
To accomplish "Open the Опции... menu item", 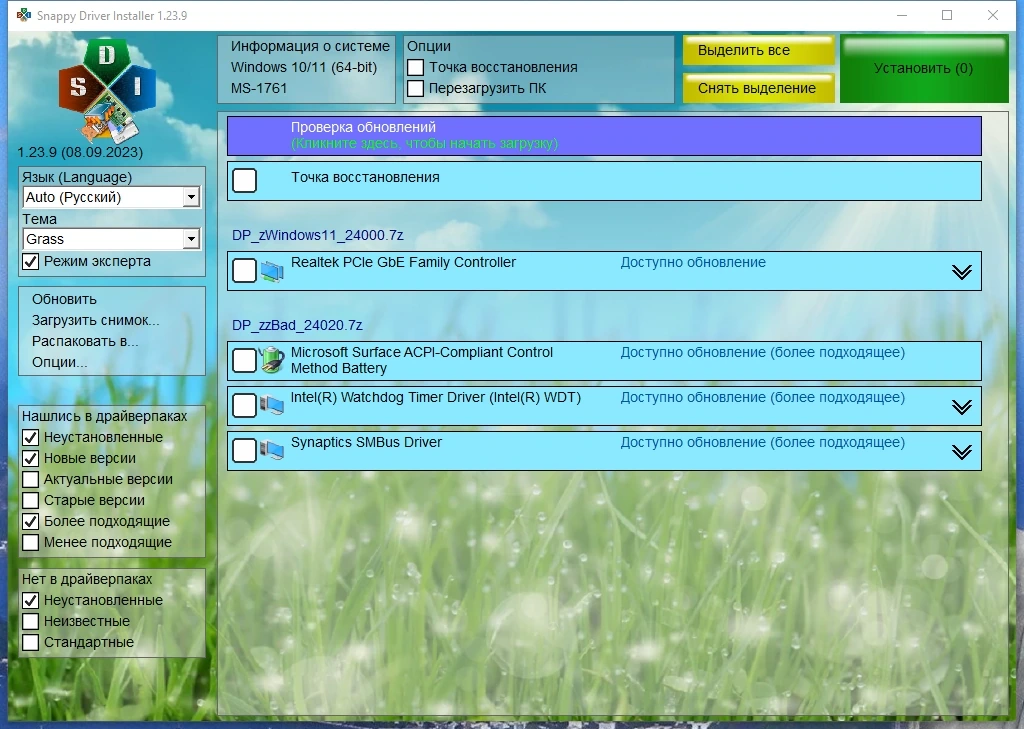I will 59,362.
